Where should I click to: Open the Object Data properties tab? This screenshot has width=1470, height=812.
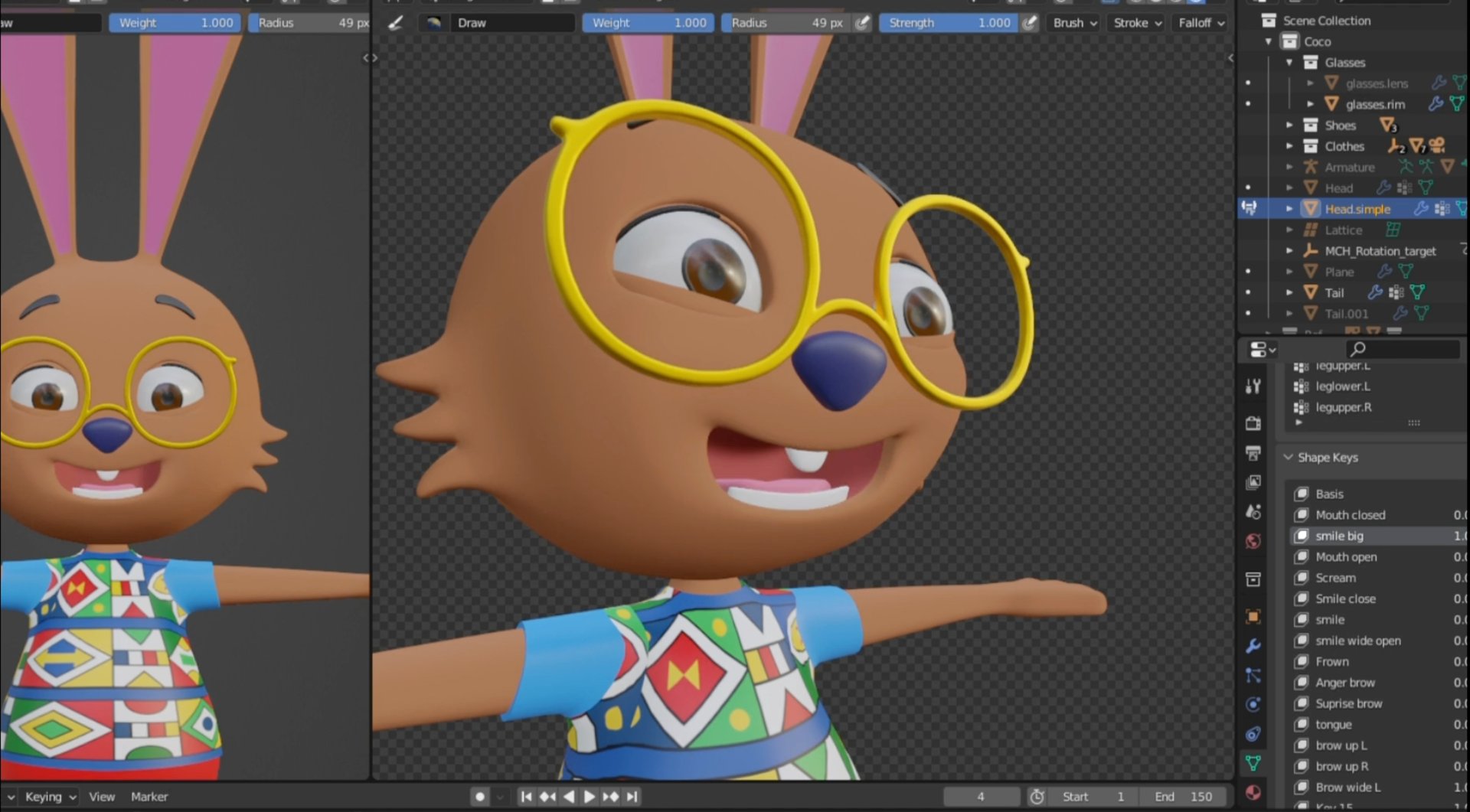1253,763
